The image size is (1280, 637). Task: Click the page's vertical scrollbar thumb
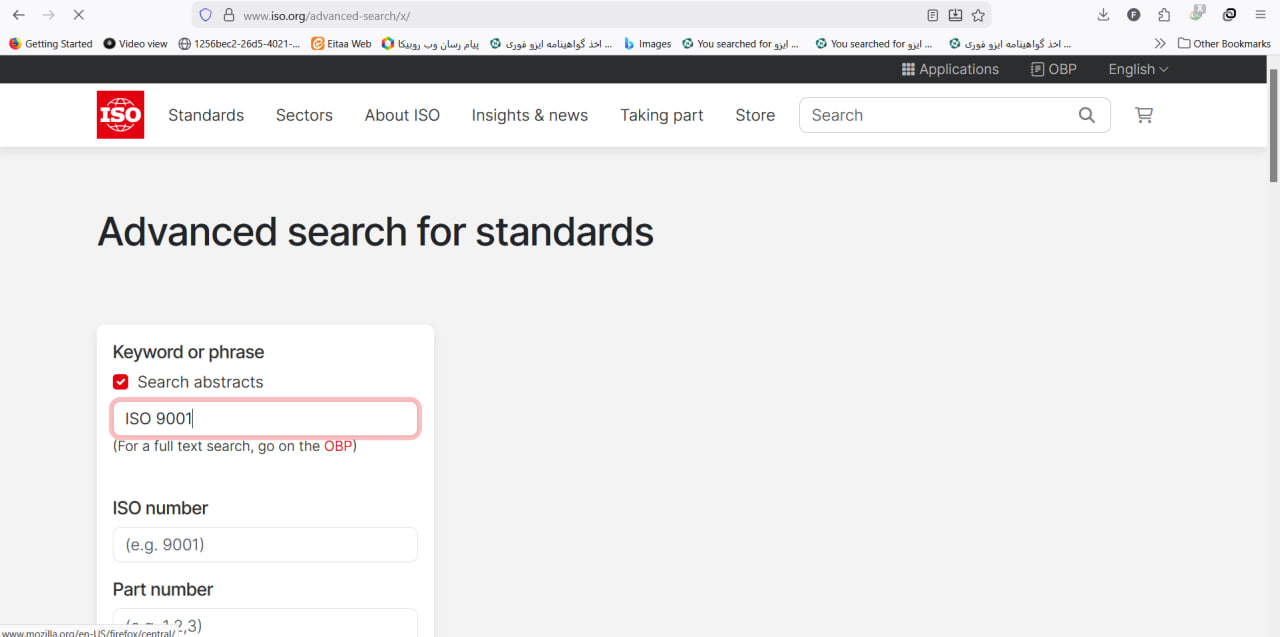(x=1273, y=125)
